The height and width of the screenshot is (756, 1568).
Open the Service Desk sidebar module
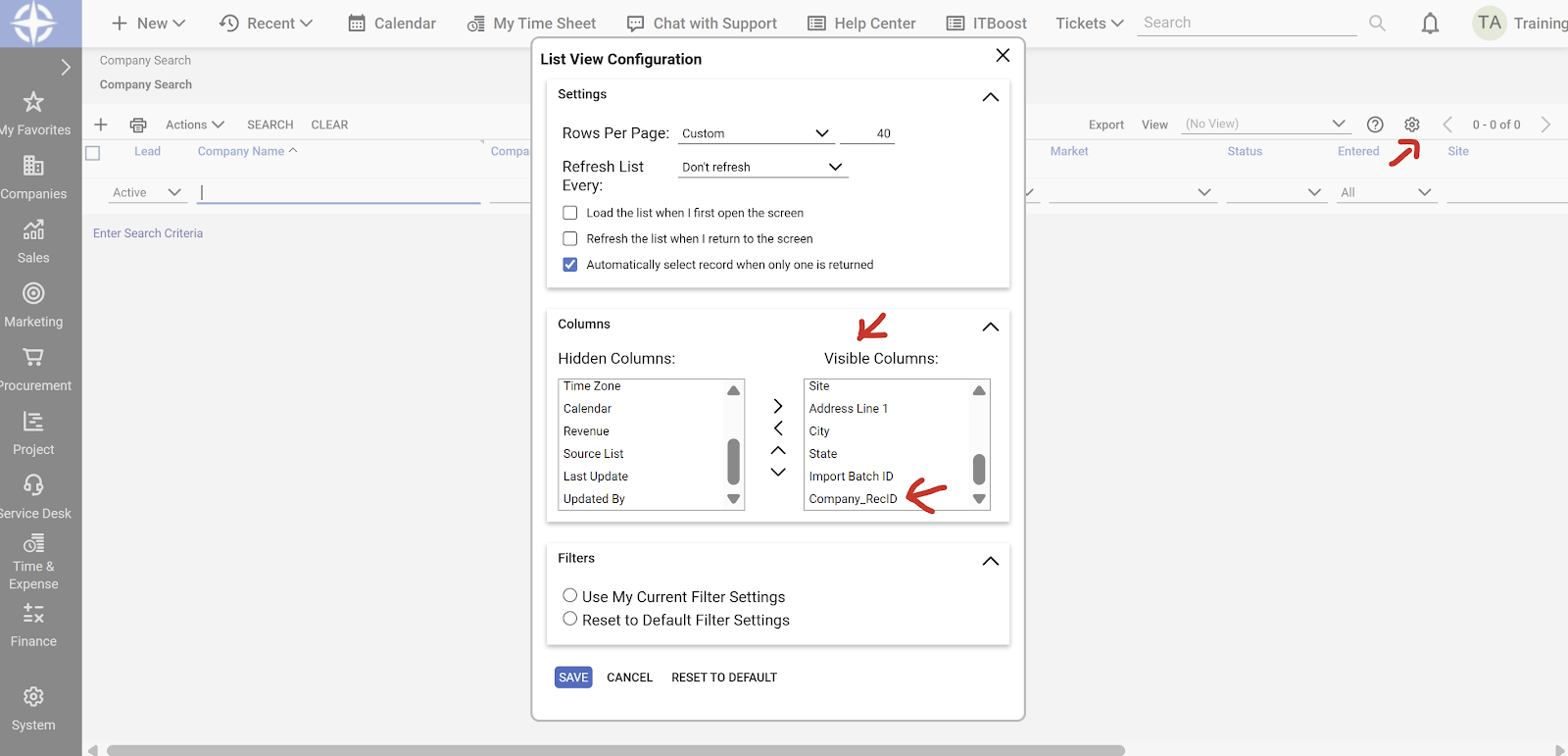(34, 496)
